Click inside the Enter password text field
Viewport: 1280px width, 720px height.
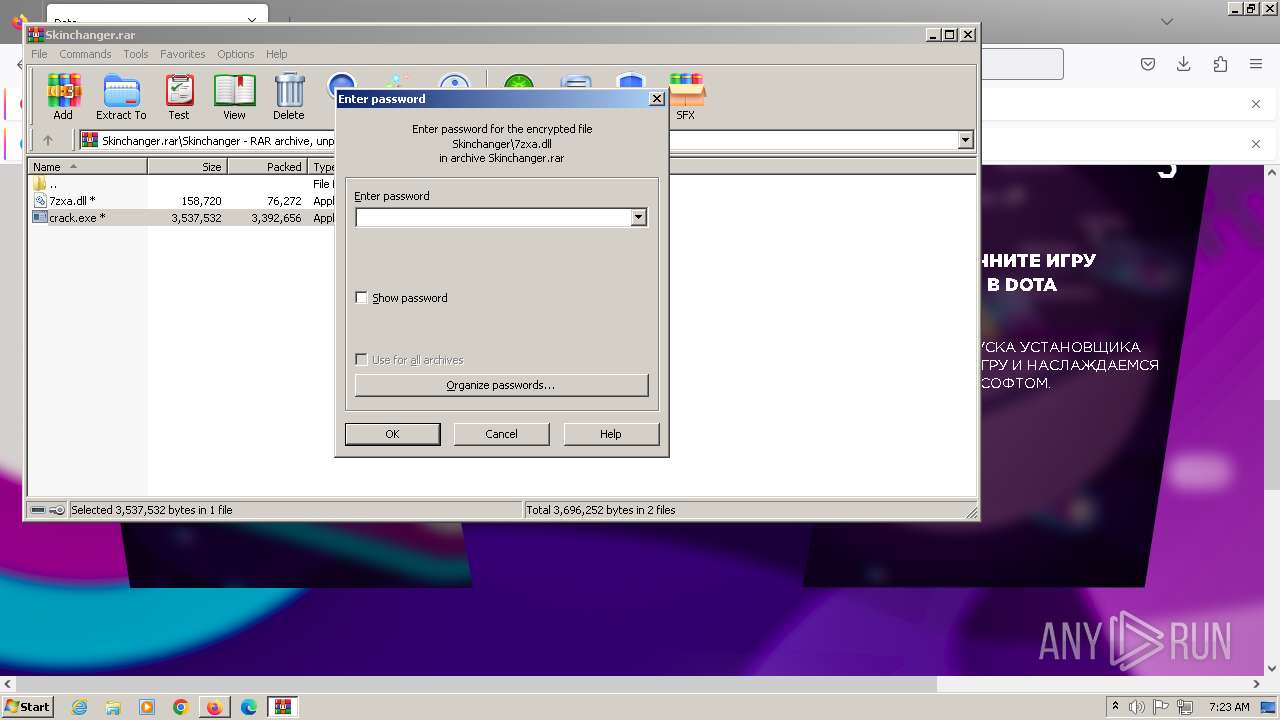click(493, 217)
